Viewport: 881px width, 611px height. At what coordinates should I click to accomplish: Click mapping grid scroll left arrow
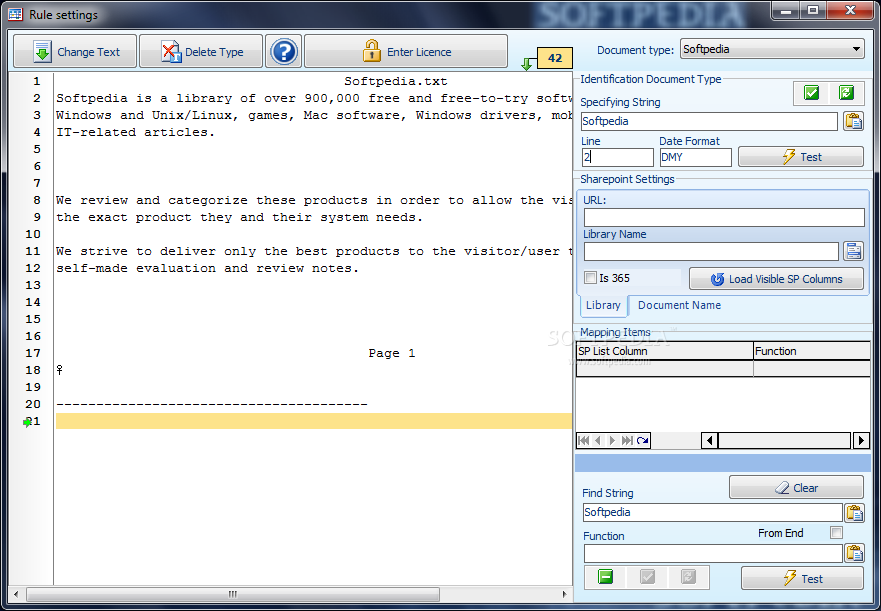(710, 440)
